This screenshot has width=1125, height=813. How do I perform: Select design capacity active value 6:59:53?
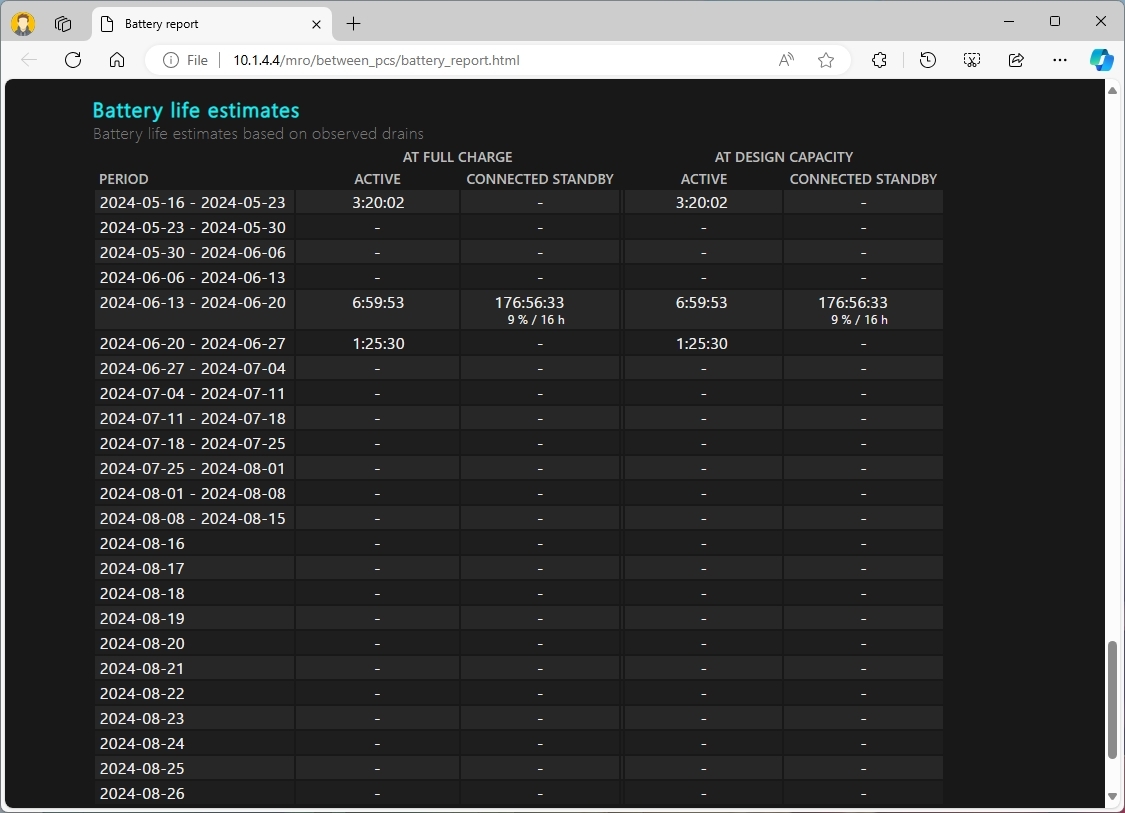pyautogui.click(x=702, y=302)
